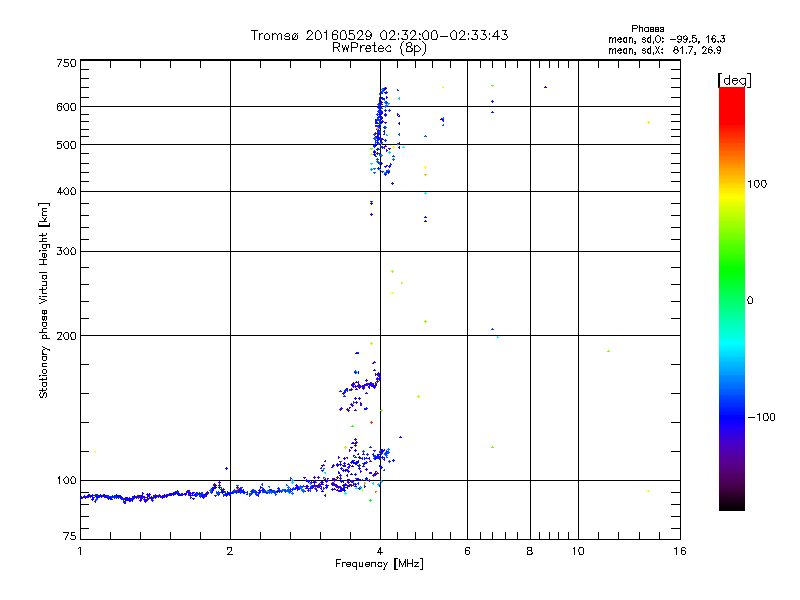Click the y-axis tick label '300'
This screenshot has height=600, width=800.
click(67, 252)
